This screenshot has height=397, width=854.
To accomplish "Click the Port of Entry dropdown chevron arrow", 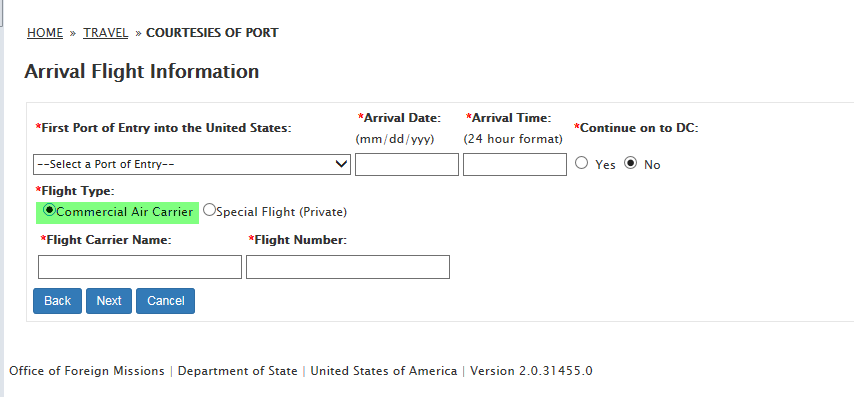I will 341,164.
